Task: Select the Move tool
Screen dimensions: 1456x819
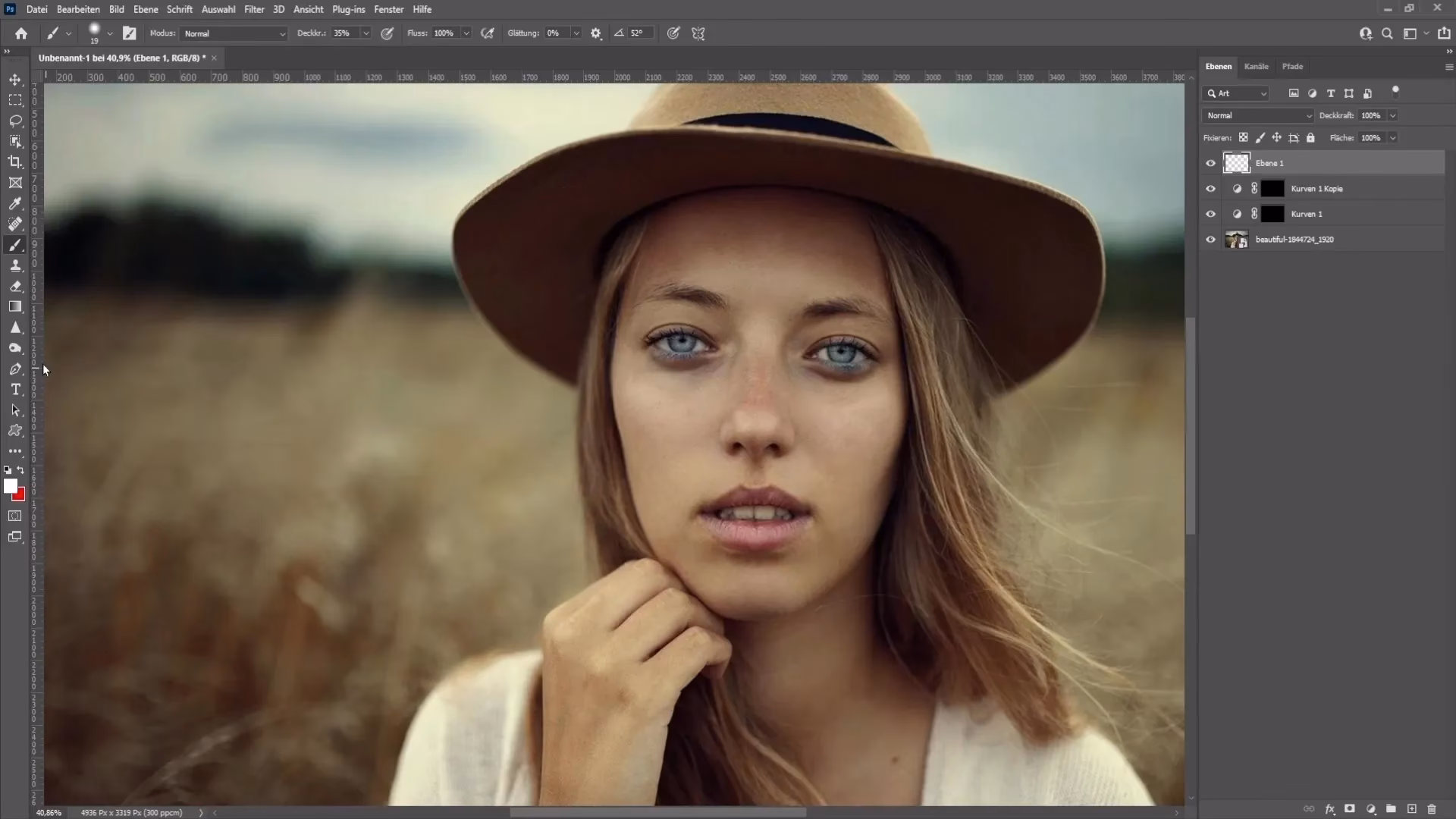Action: [15, 79]
